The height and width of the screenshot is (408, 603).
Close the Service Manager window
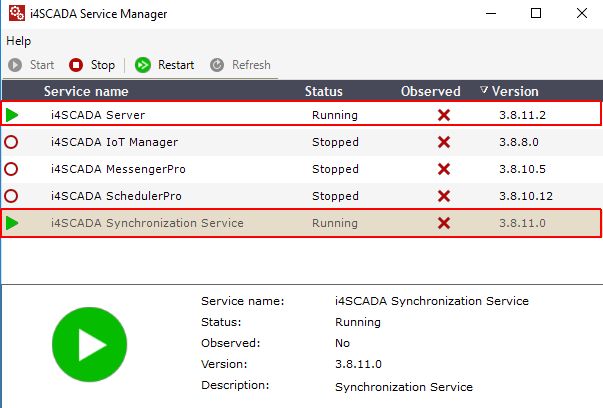(x=582, y=13)
